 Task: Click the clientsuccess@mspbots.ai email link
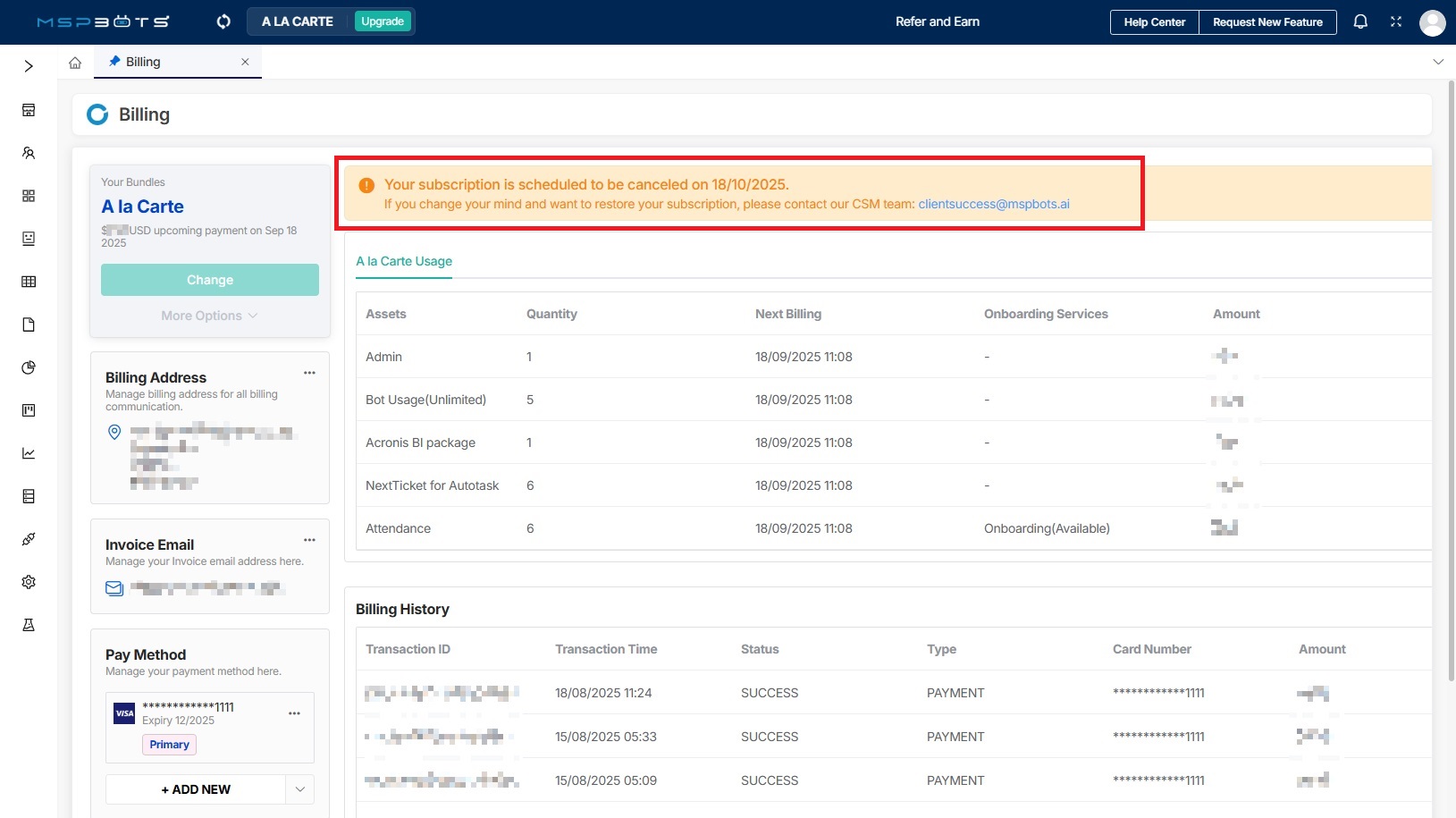993,204
